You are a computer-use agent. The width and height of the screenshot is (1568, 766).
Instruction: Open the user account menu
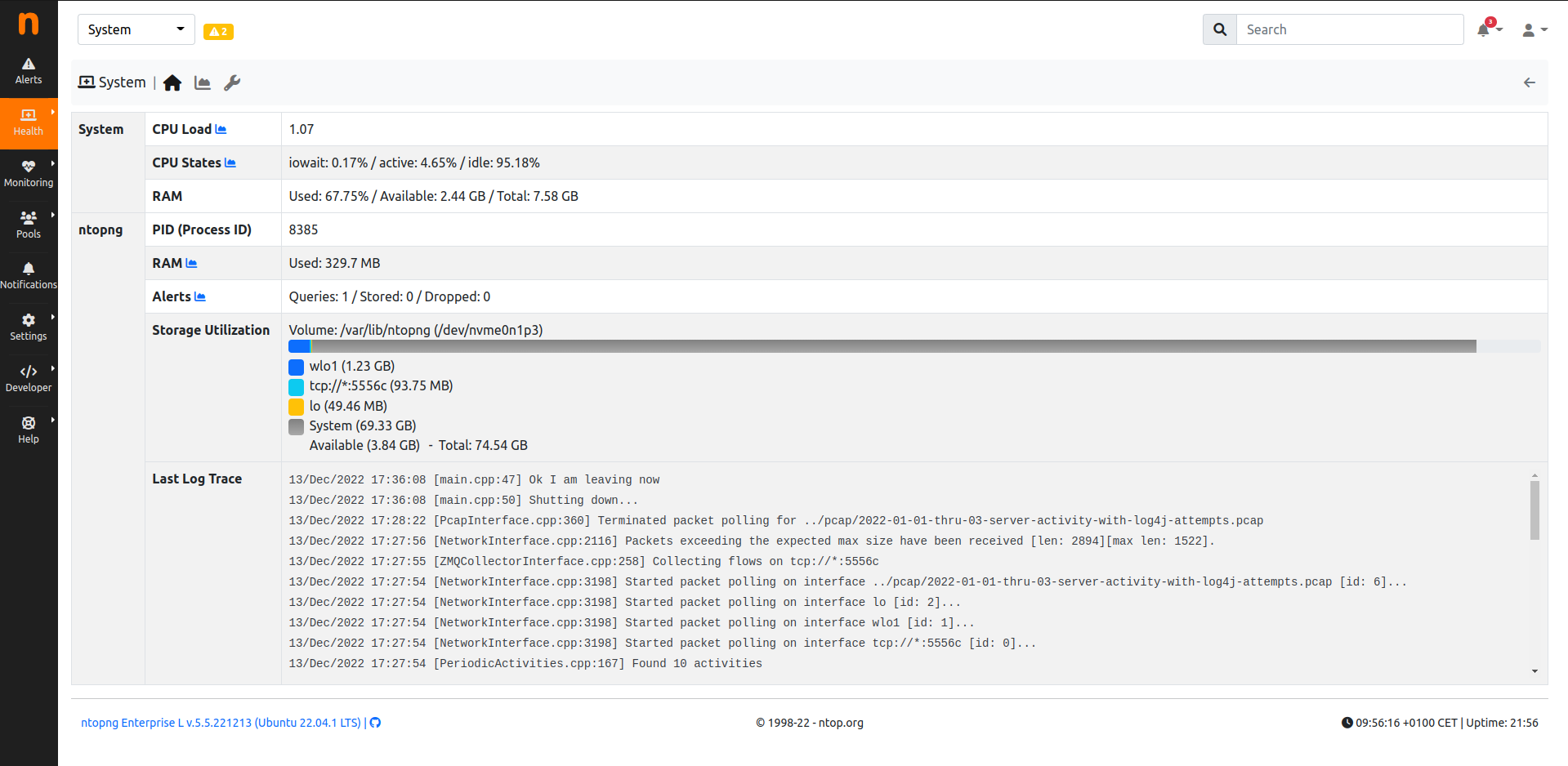[x=1534, y=30]
